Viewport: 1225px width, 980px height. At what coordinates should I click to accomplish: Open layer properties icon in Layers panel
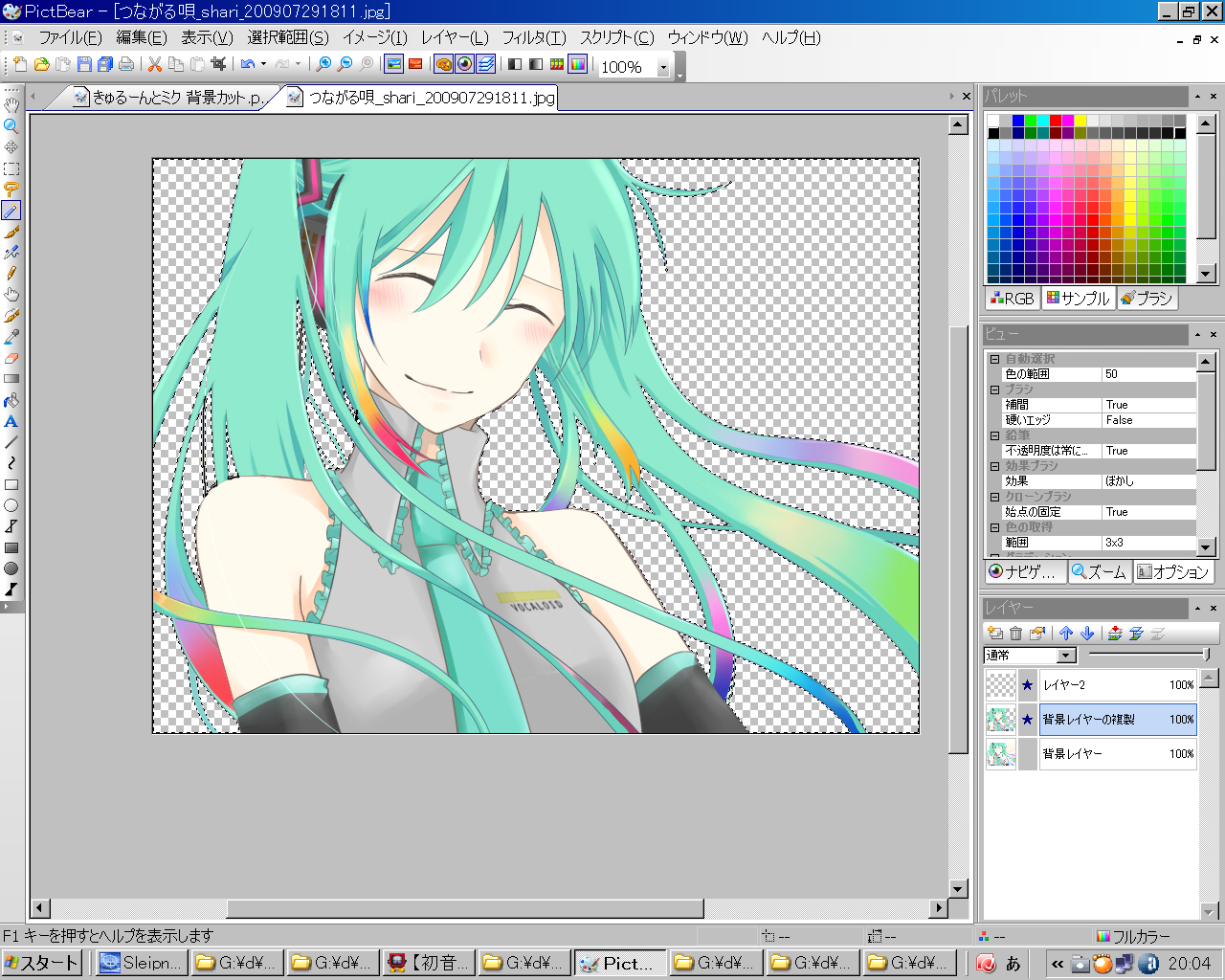click(x=1037, y=633)
